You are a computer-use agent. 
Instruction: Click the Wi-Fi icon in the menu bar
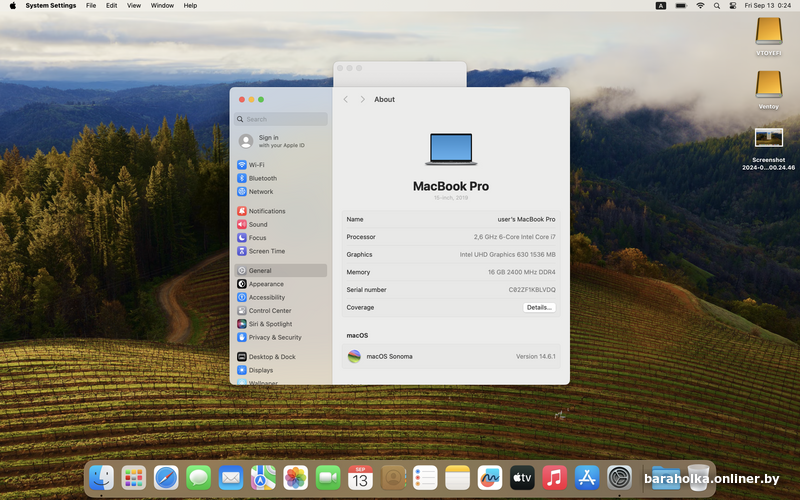coord(701,6)
